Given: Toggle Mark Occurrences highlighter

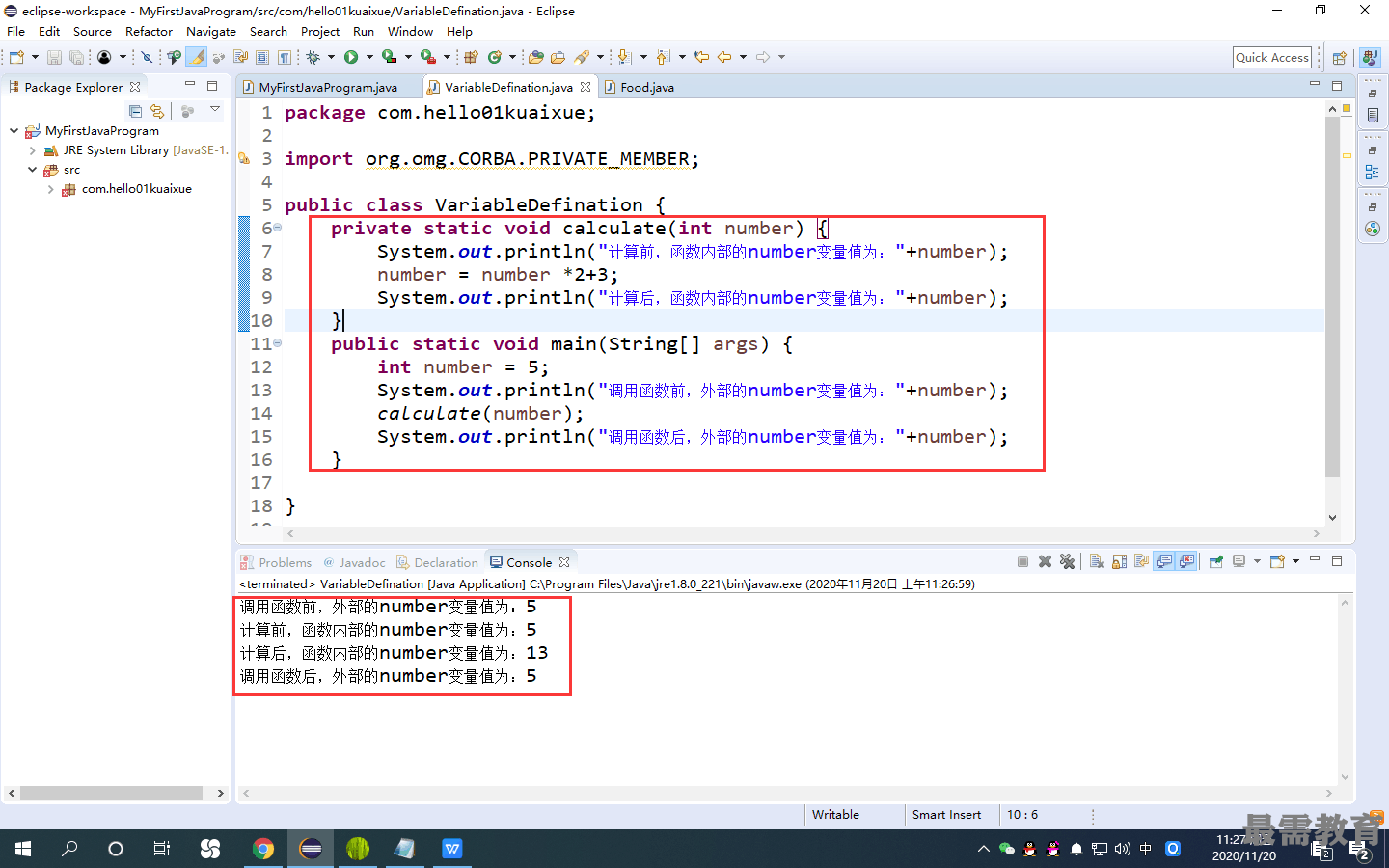Looking at the screenshot, I should point(197,58).
